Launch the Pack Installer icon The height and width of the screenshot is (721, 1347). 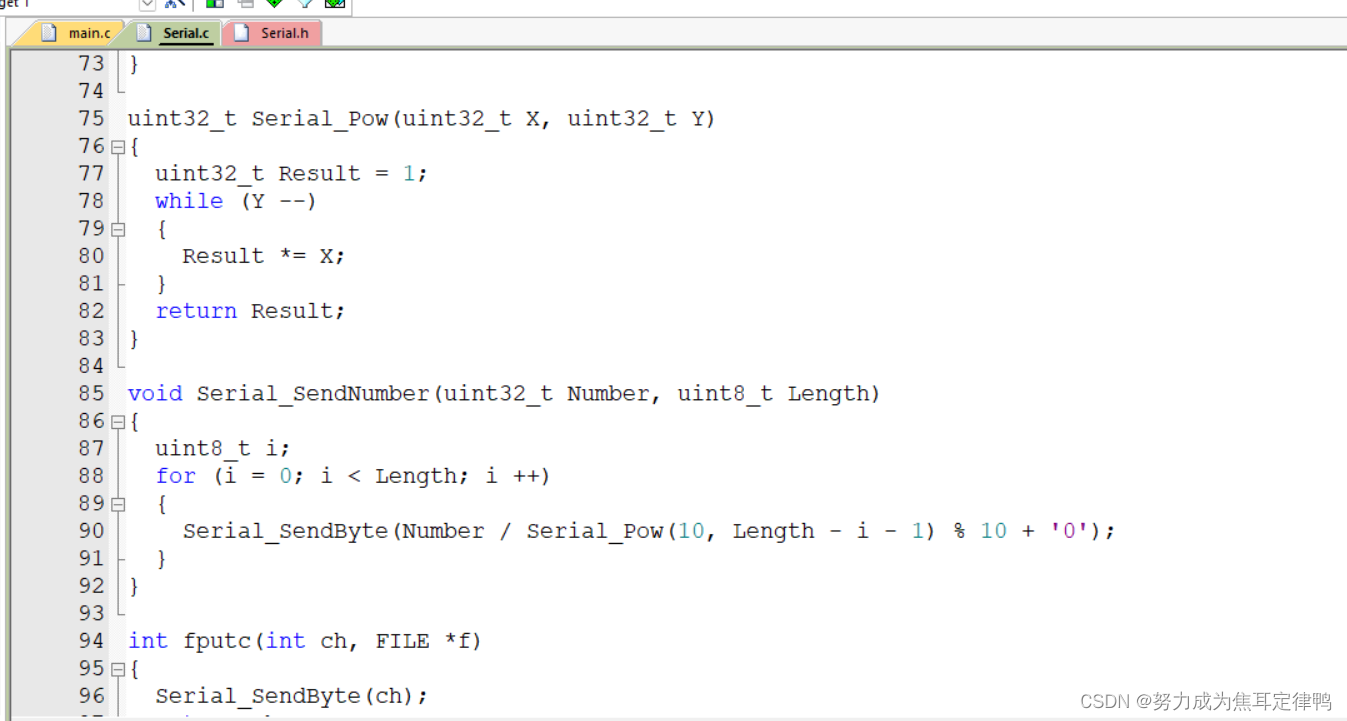tap(335, 4)
